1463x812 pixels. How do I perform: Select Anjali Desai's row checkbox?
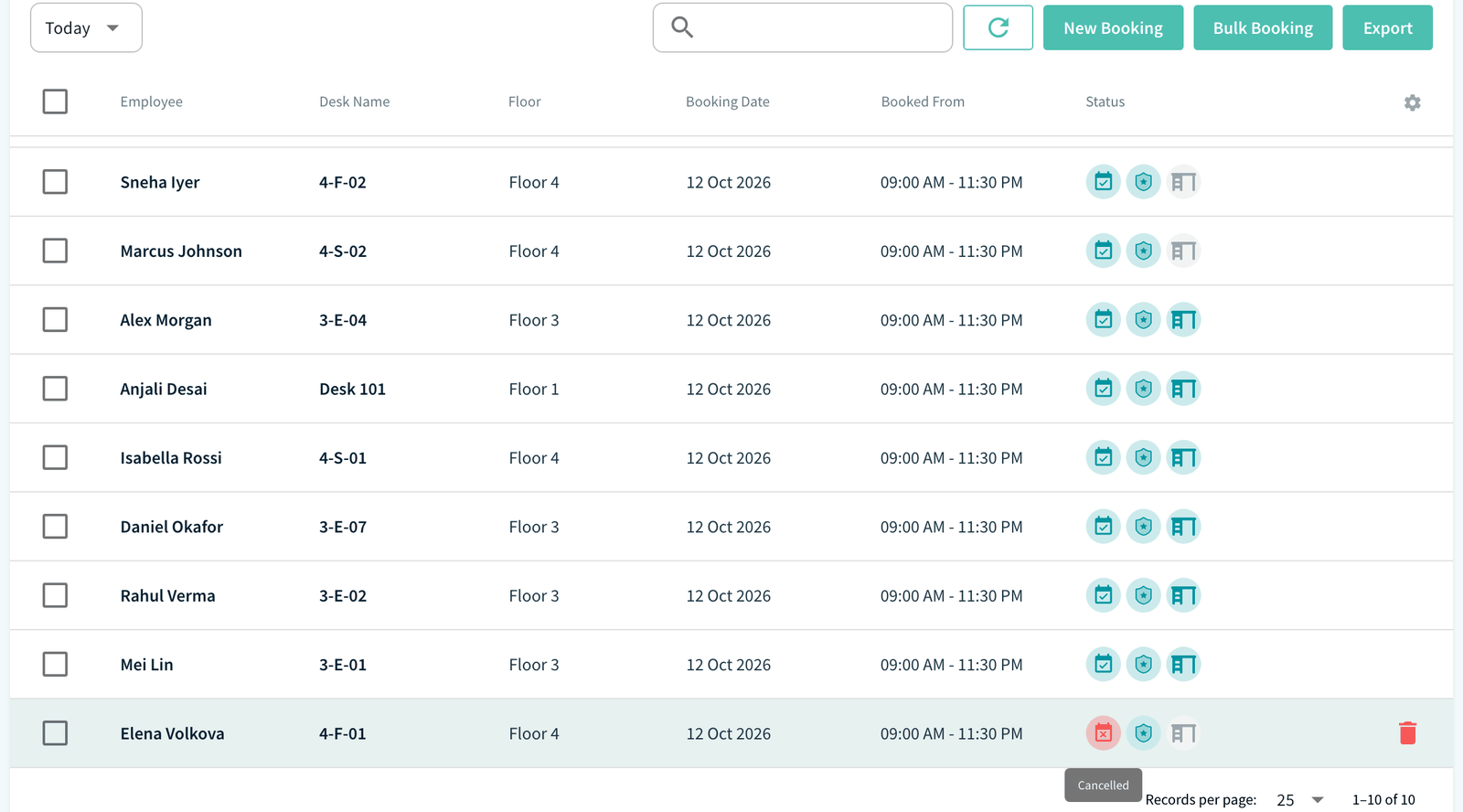click(x=55, y=389)
